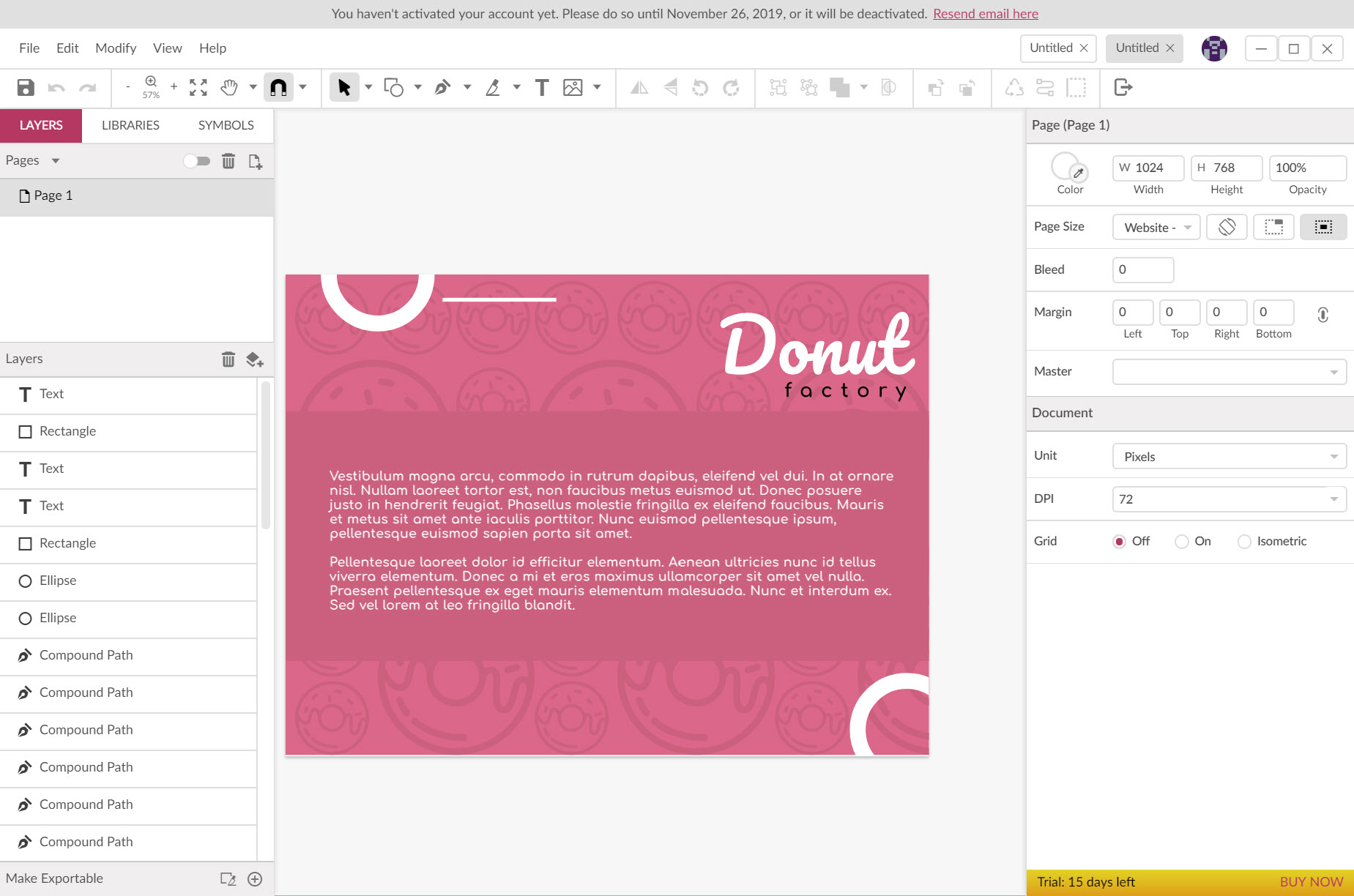
Task: Click the margin link values icon
Action: click(x=1323, y=315)
